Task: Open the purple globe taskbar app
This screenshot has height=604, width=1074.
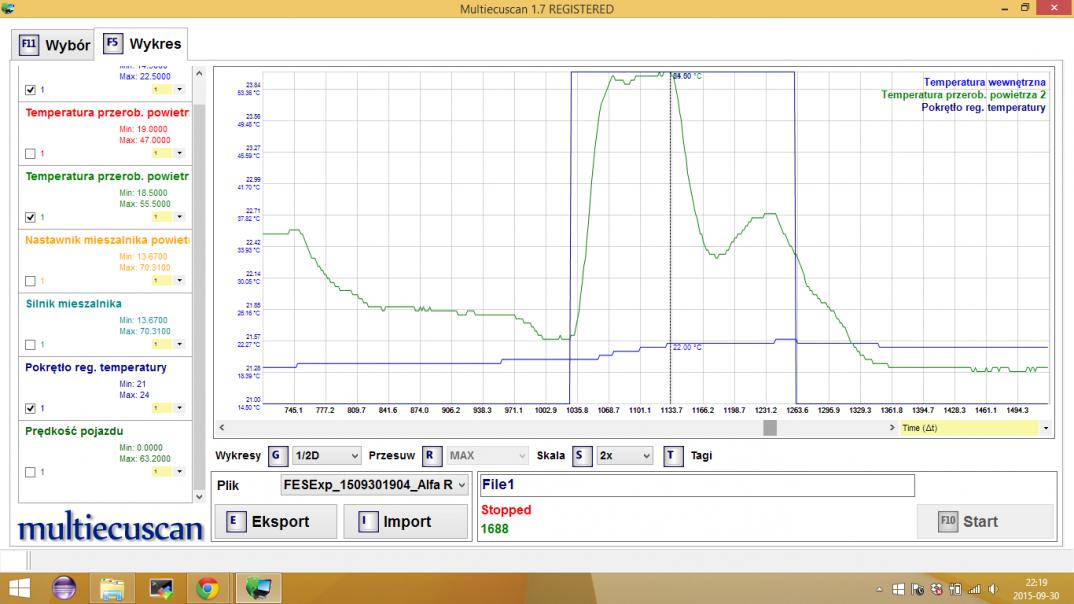Action: click(64, 588)
